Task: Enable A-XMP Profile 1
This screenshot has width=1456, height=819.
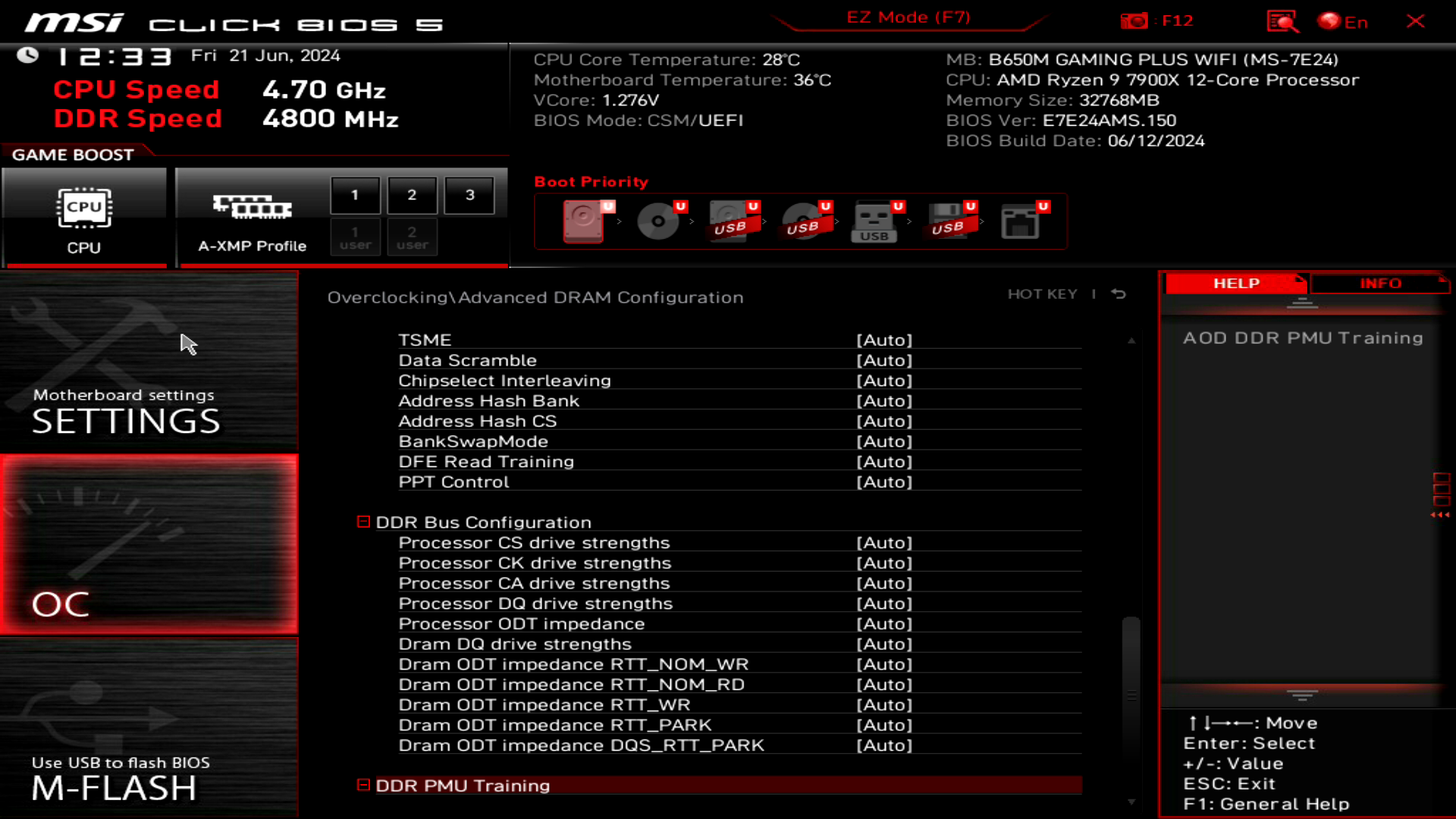Action: coord(354,194)
